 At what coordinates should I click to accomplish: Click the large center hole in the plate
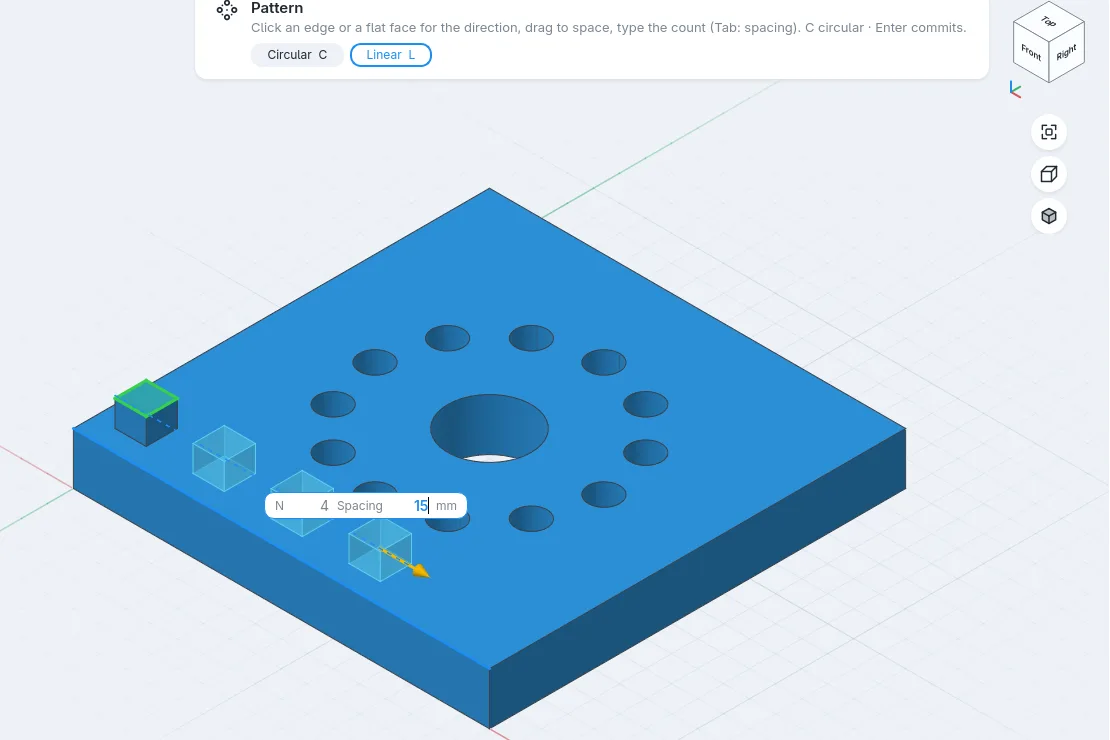click(x=489, y=428)
